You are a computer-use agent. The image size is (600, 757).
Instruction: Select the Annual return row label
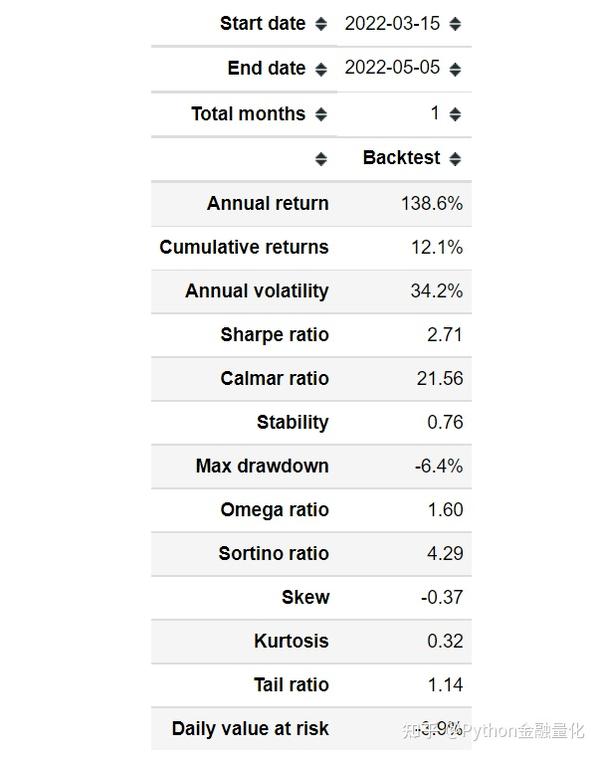coord(268,203)
